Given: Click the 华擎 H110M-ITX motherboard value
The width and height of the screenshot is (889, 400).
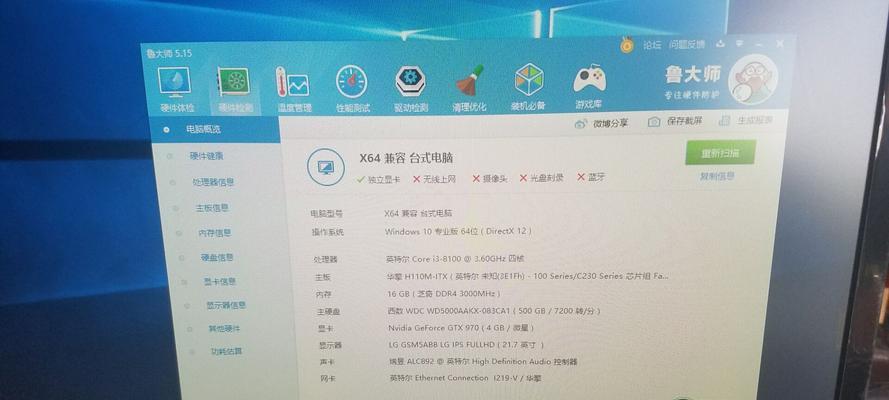Looking at the screenshot, I should (527, 276).
